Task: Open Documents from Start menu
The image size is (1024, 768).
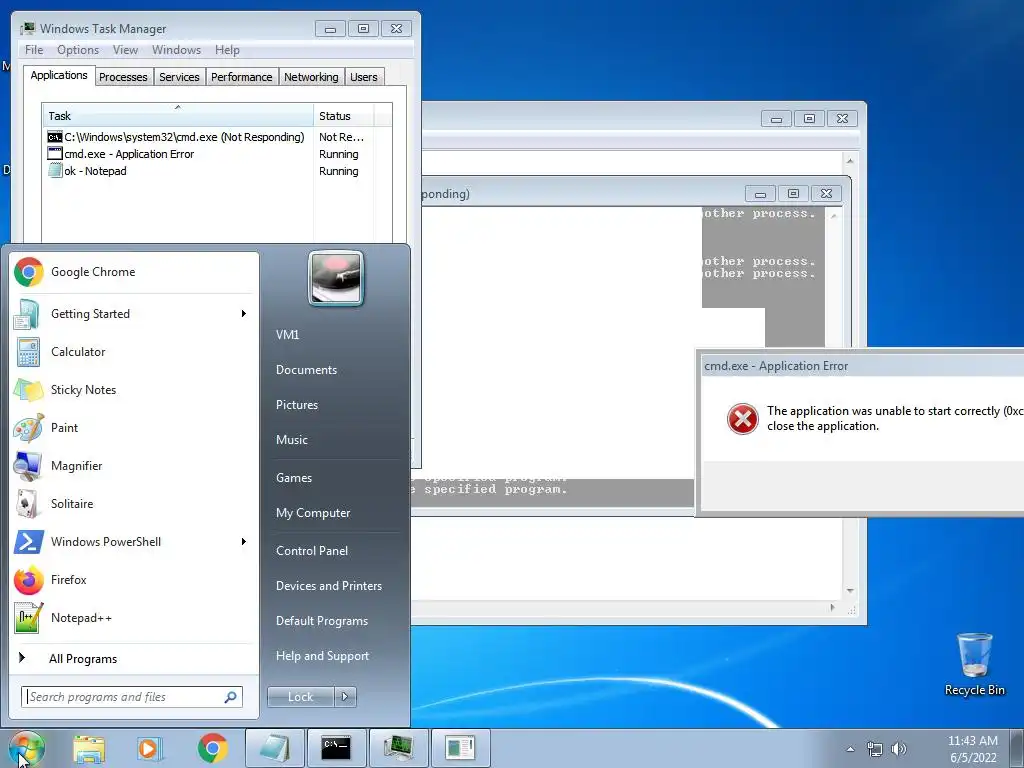Action: coord(306,370)
